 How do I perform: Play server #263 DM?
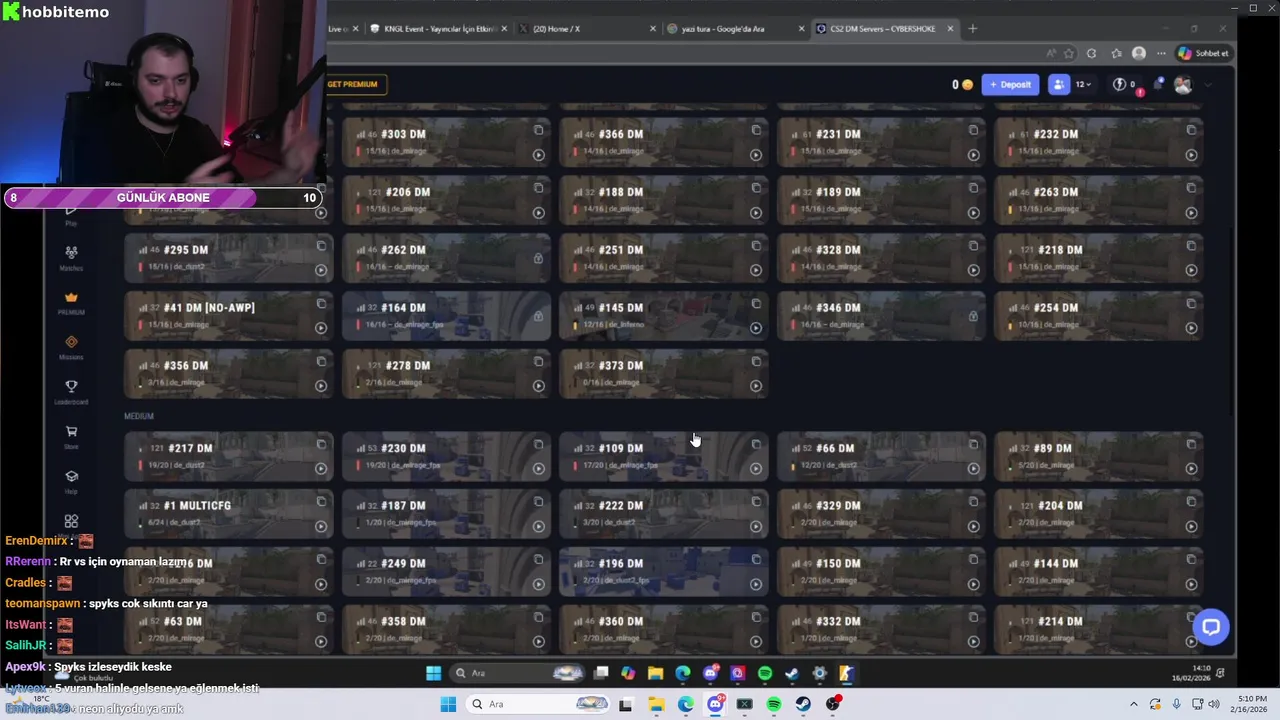[x=1191, y=213]
